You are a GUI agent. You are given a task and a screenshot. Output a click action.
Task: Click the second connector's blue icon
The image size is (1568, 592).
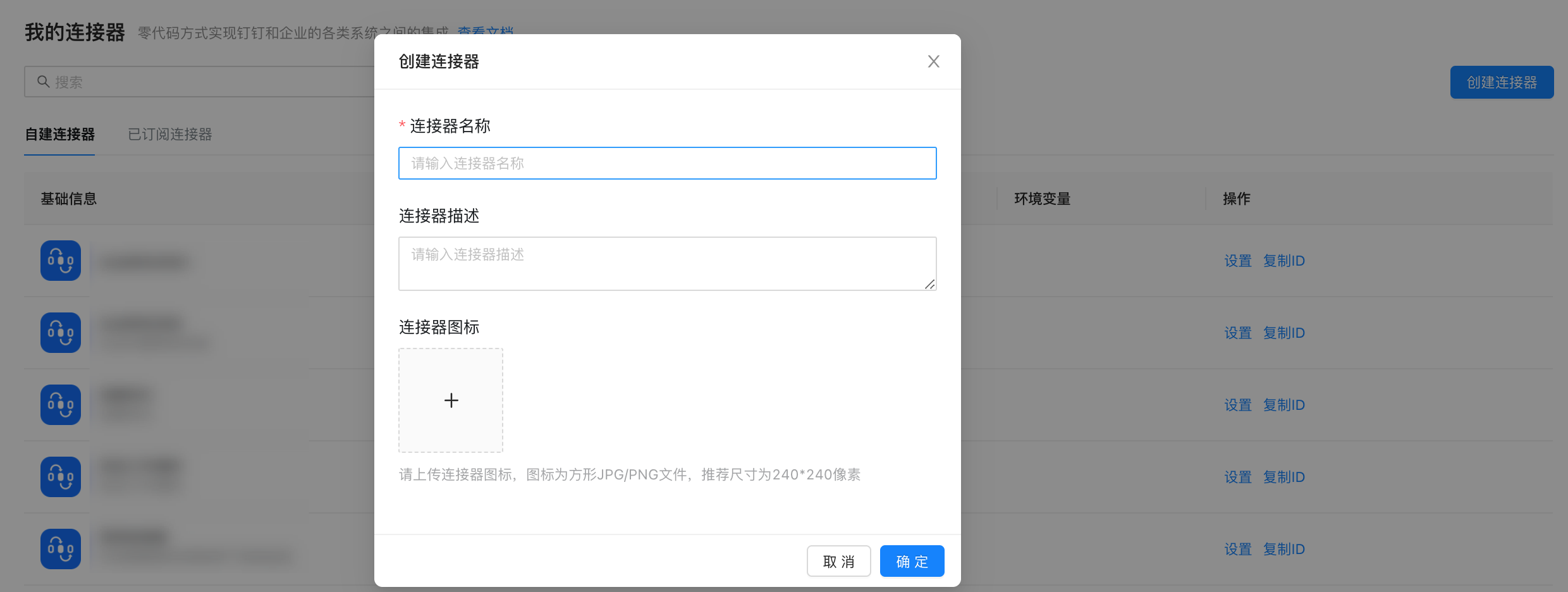[61, 333]
